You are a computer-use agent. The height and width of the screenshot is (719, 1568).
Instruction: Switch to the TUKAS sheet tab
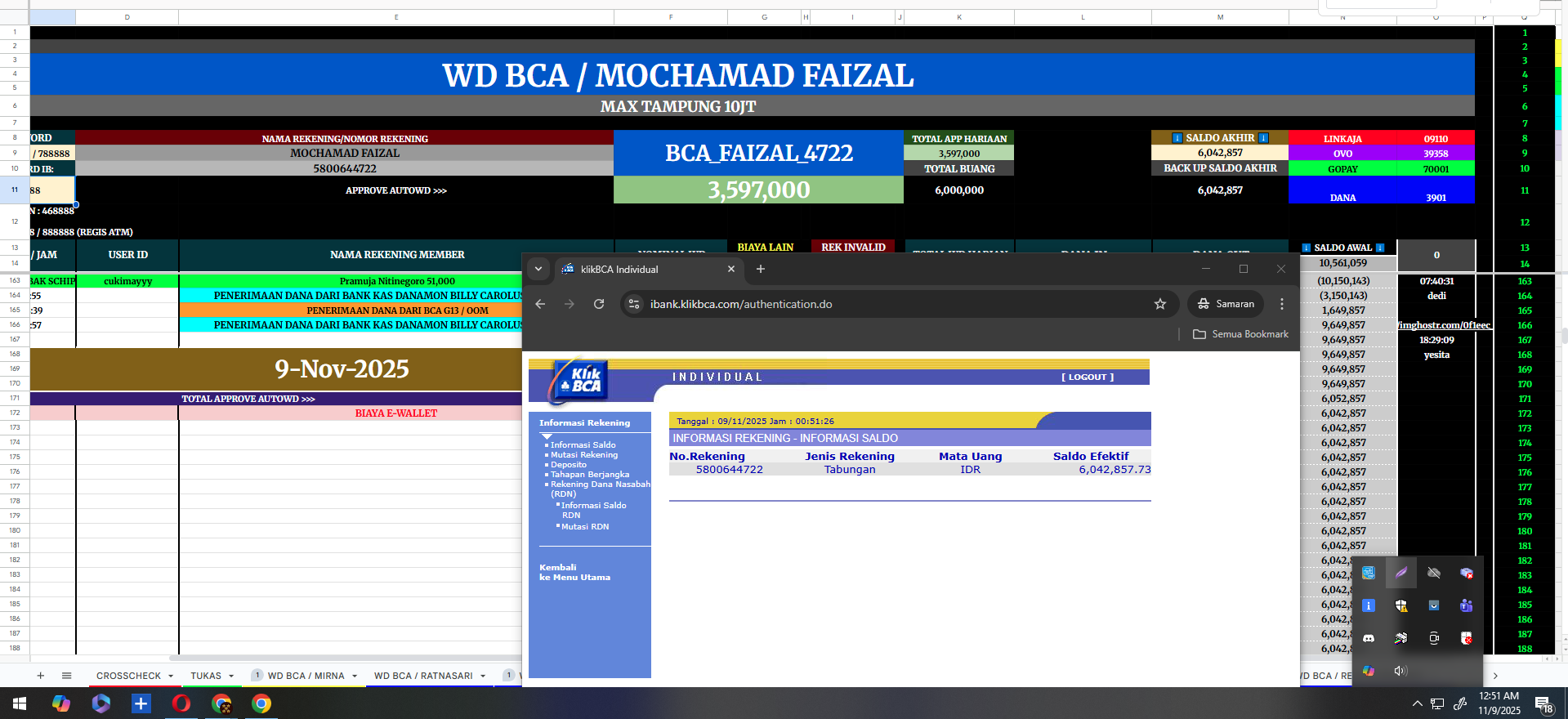tap(206, 676)
